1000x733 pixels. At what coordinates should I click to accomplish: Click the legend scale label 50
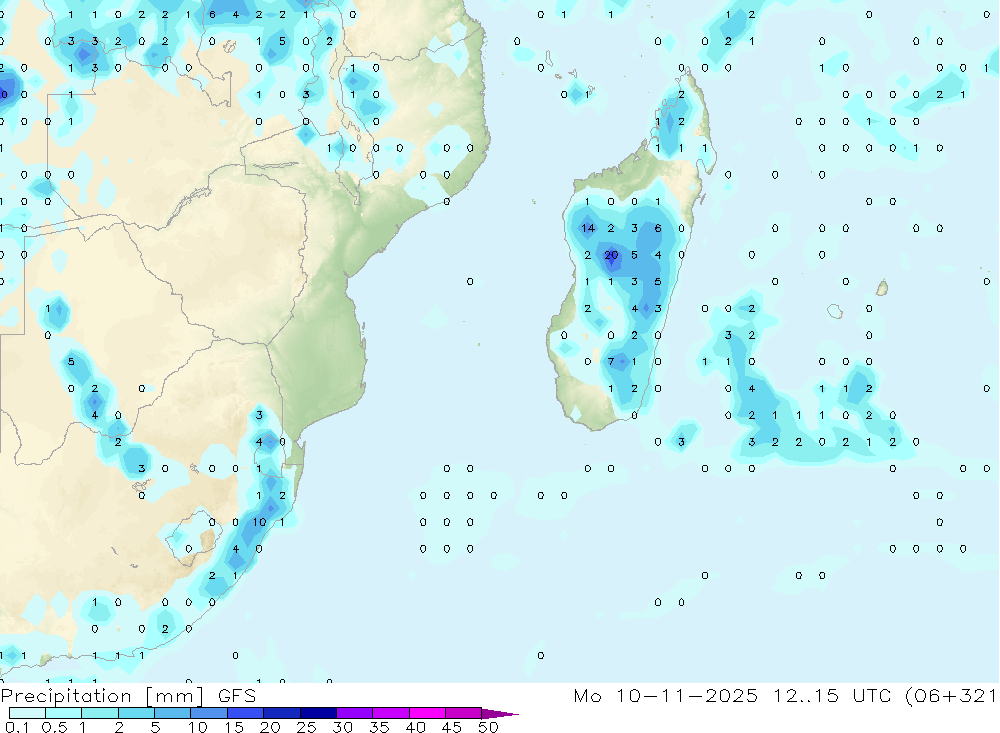488,727
